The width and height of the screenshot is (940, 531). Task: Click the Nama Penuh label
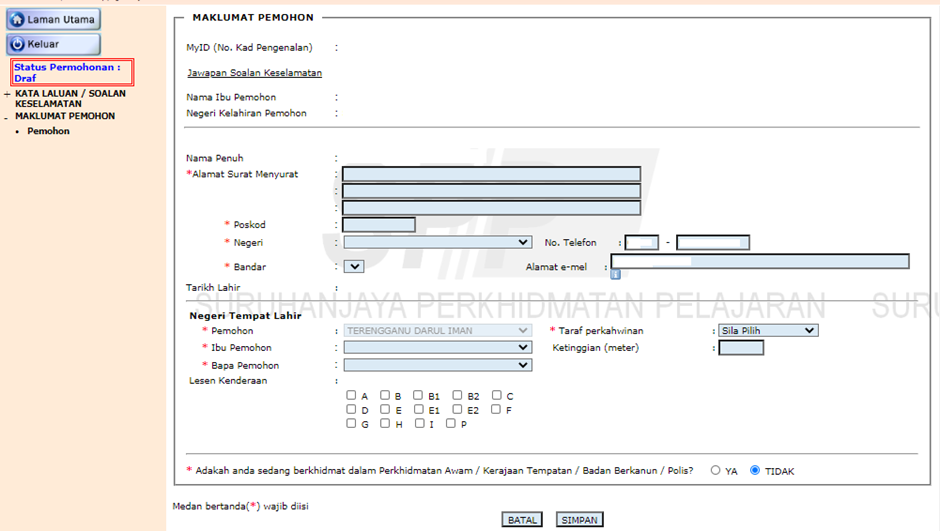(215, 158)
